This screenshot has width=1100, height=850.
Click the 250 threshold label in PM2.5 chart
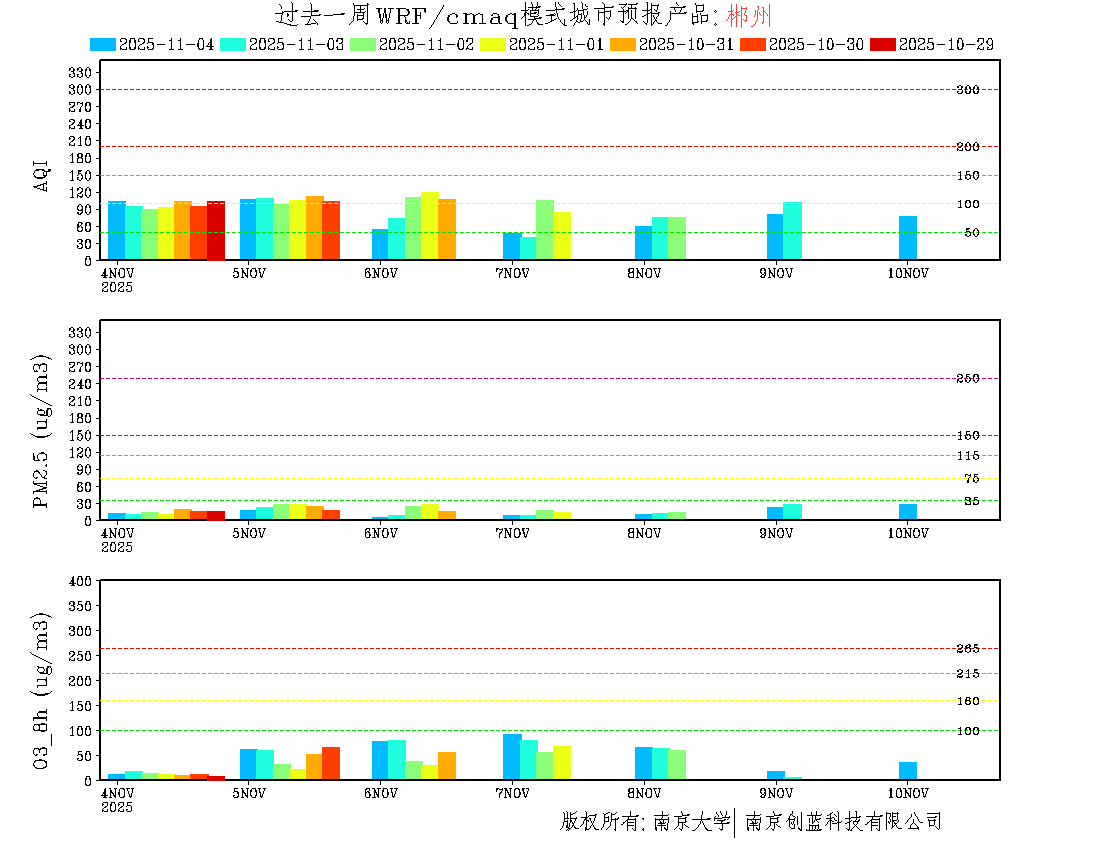coord(967,378)
